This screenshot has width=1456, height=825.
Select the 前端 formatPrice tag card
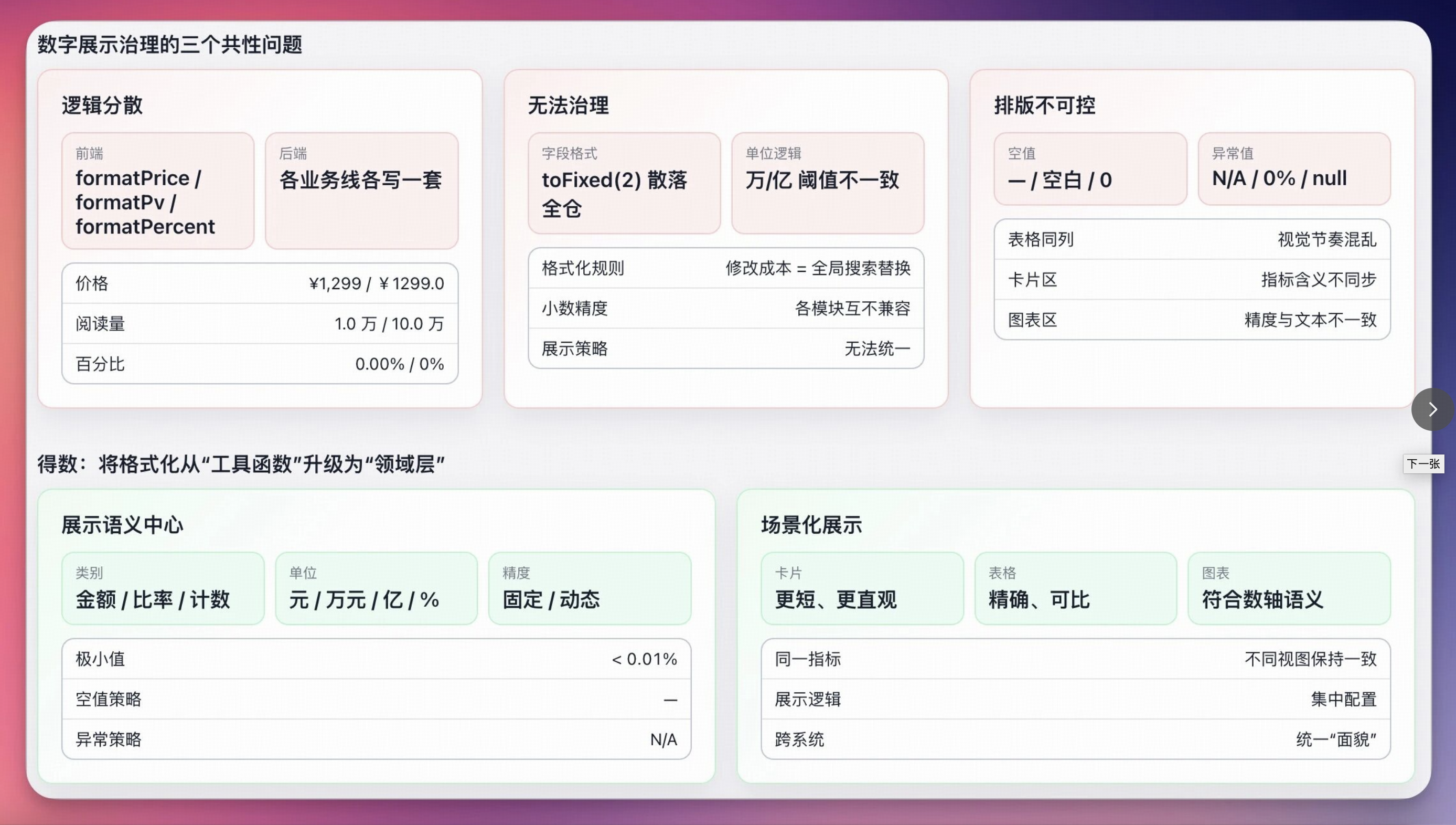click(x=157, y=191)
